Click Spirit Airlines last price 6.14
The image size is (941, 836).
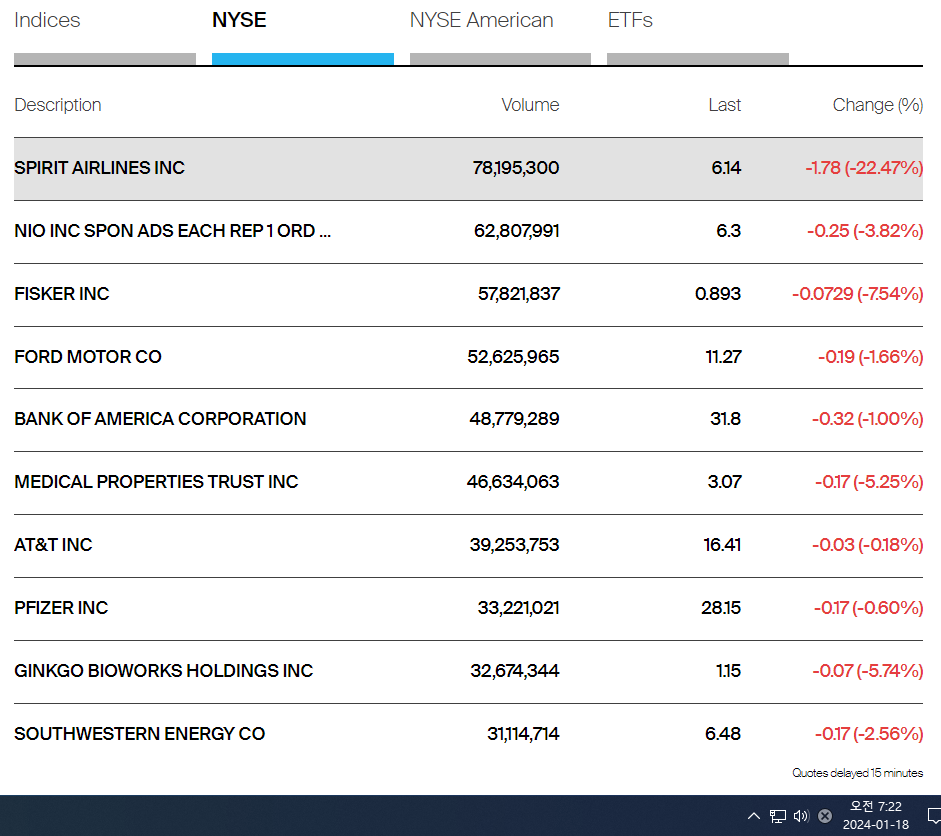(x=726, y=168)
